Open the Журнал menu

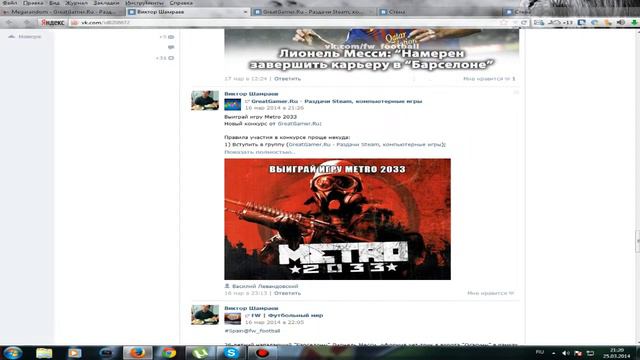[76, 3]
